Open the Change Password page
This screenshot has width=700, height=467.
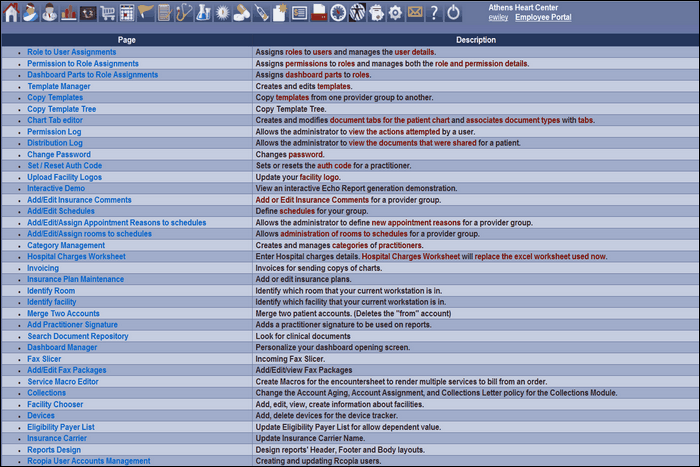point(58,154)
